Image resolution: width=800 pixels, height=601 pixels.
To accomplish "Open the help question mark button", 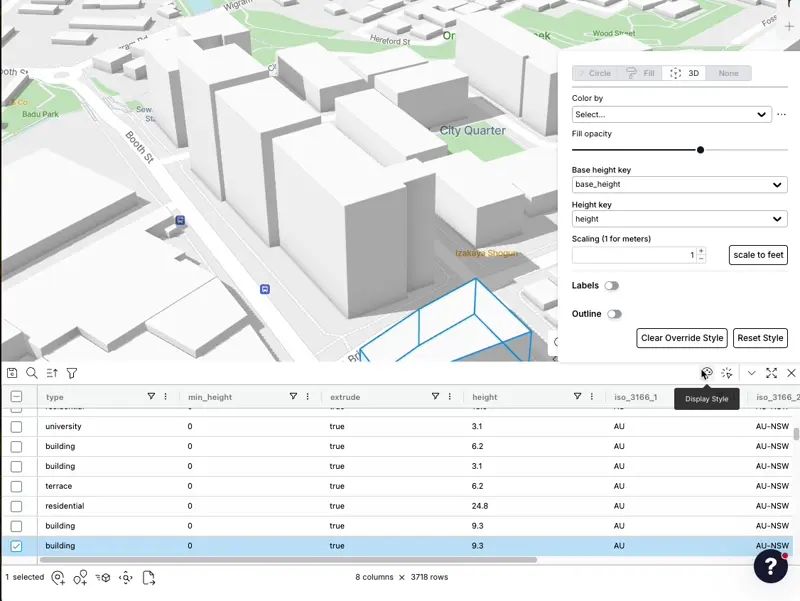I will (x=771, y=566).
